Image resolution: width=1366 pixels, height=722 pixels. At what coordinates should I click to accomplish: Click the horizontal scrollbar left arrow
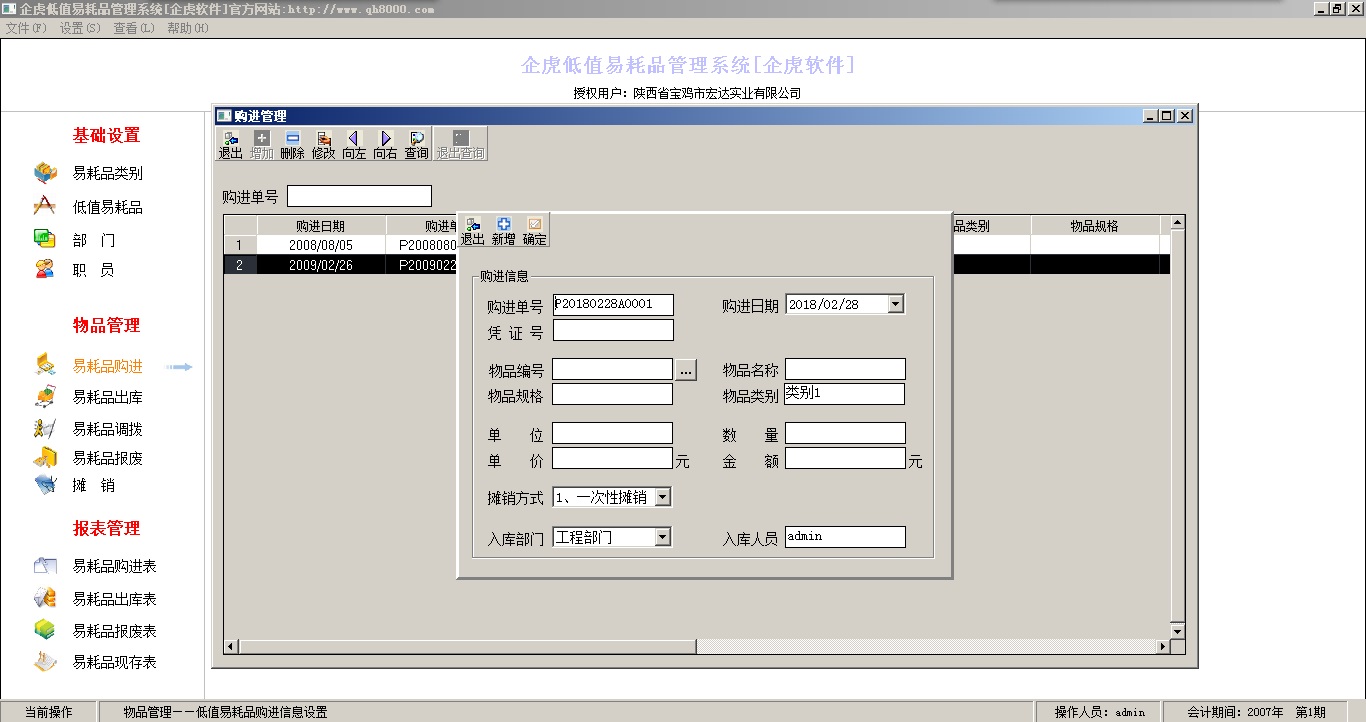pos(231,647)
